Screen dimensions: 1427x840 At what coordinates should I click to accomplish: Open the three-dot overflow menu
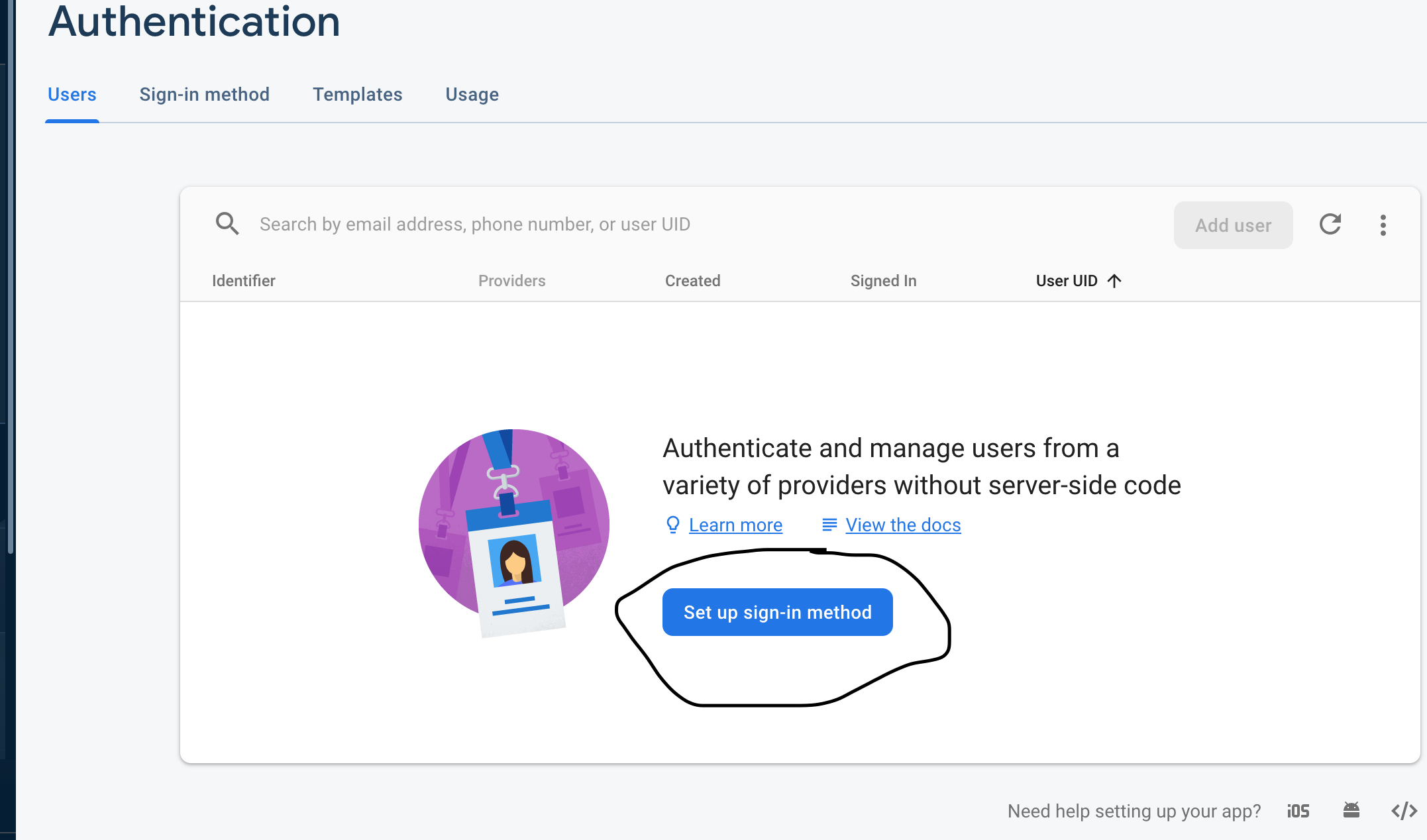click(1383, 225)
